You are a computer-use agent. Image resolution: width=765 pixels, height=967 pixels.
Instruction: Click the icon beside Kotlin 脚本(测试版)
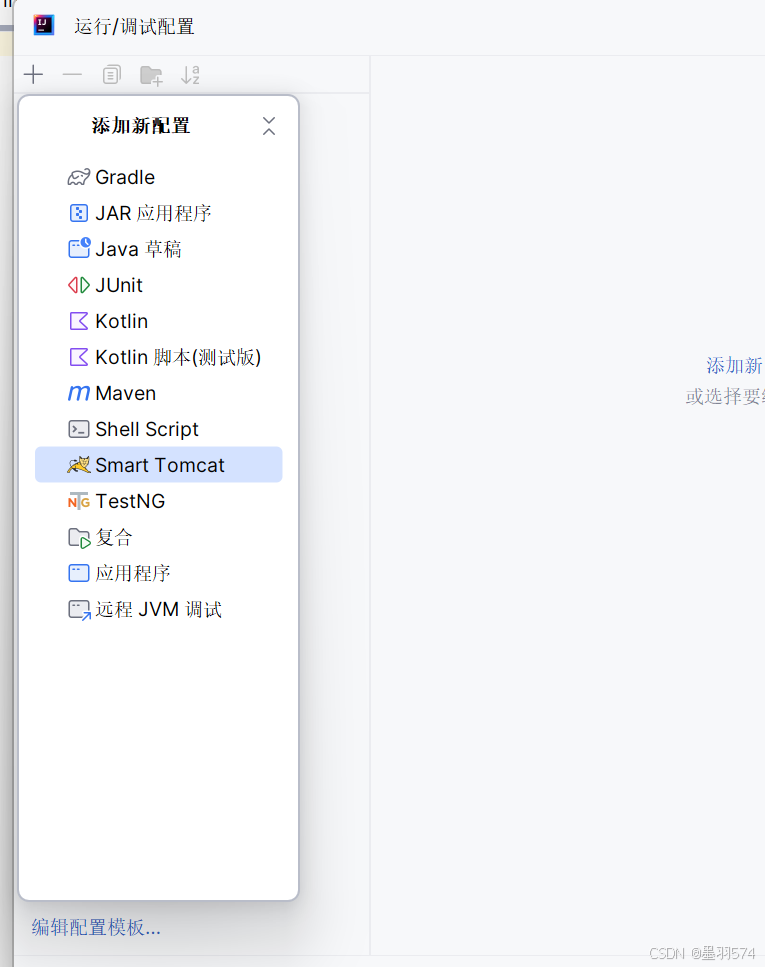[x=79, y=357]
